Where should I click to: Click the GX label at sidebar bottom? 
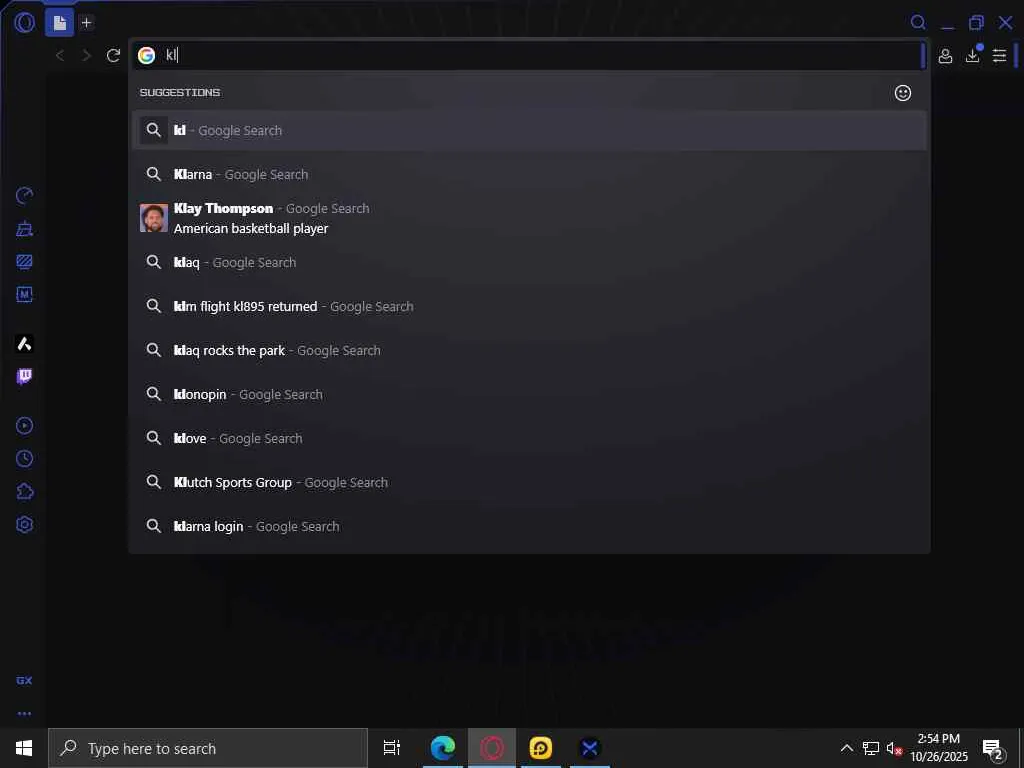(x=24, y=680)
